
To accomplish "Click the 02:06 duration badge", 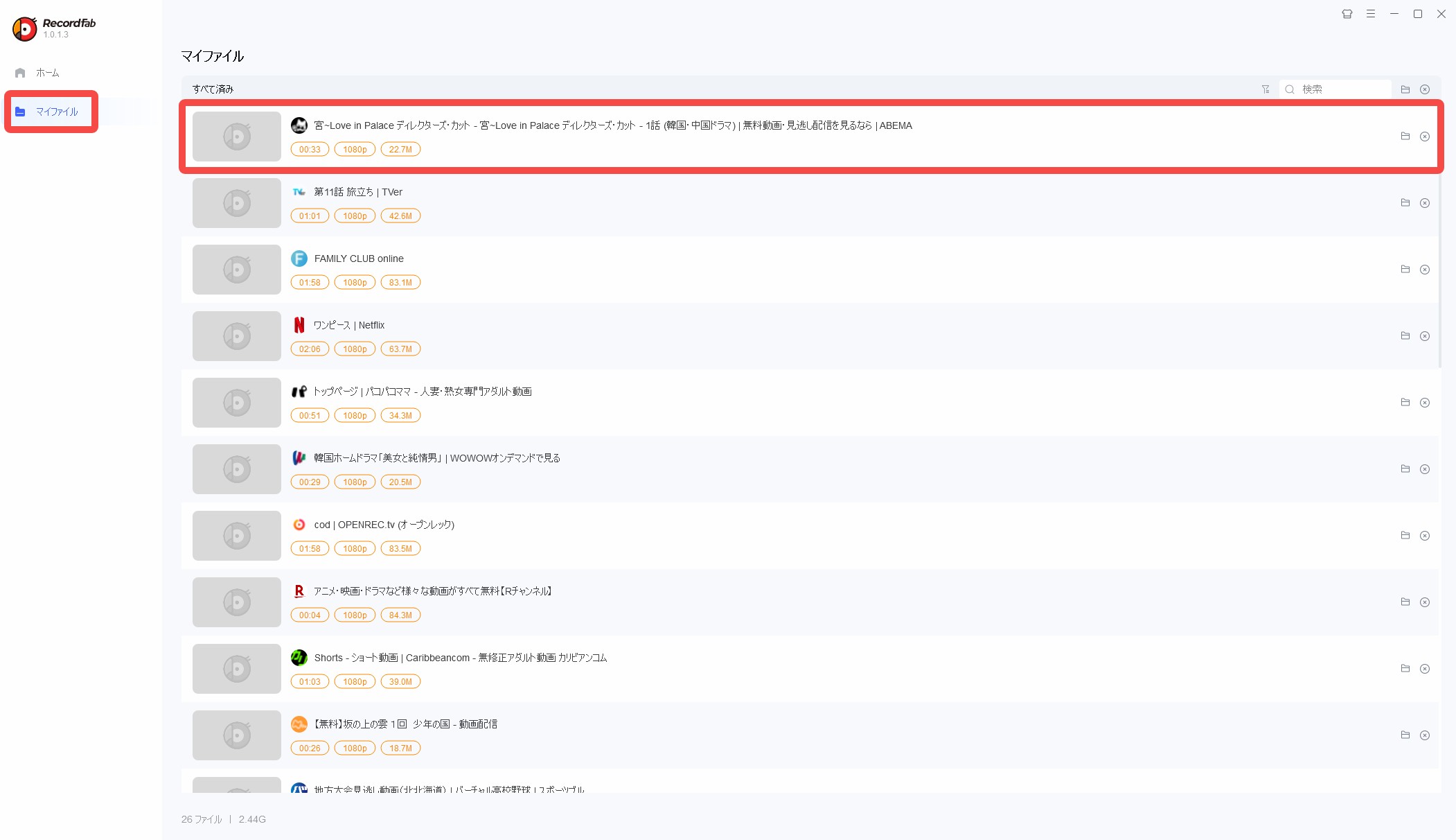I will click(x=310, y=349).
